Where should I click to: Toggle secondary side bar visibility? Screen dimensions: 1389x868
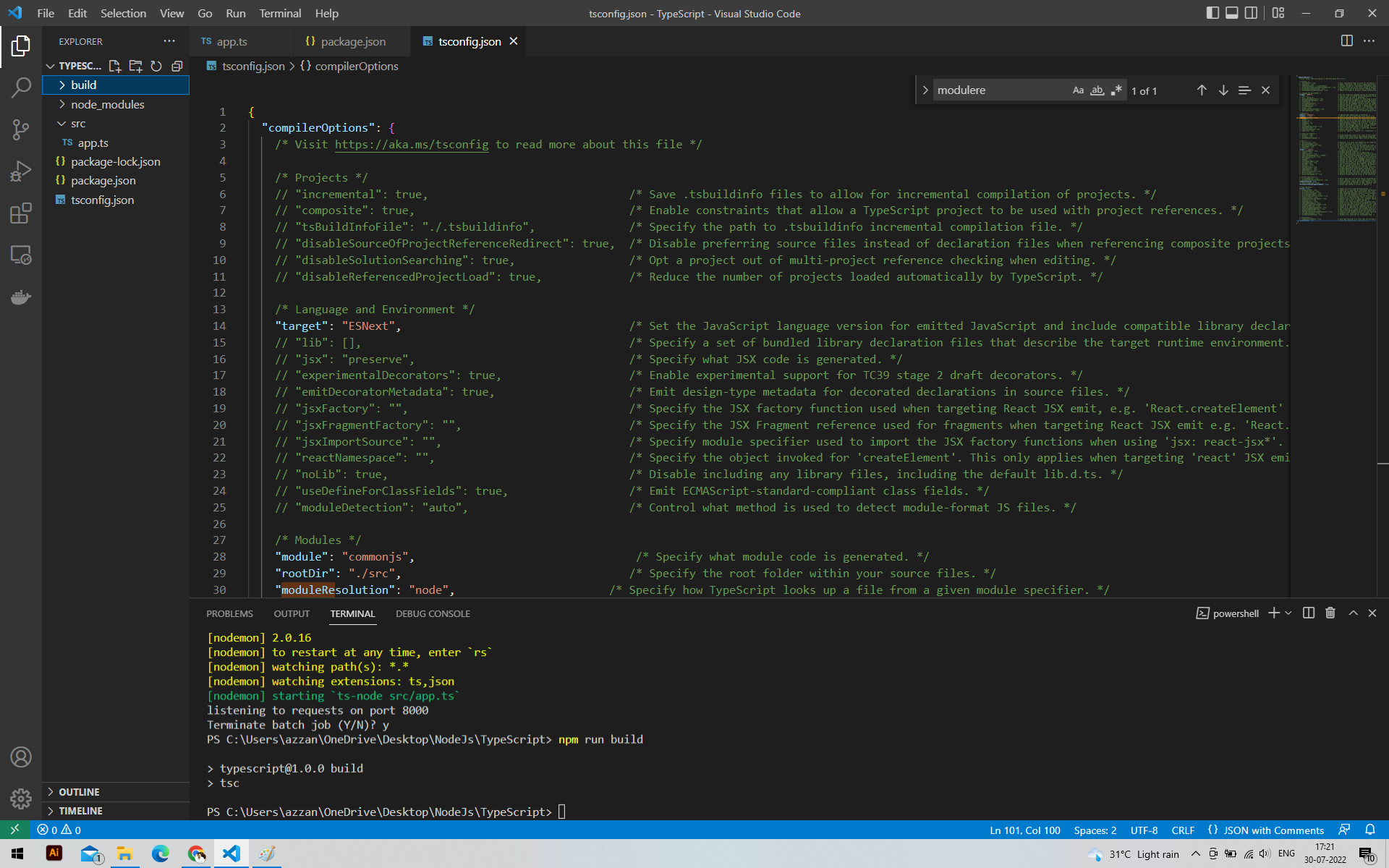1251,13
